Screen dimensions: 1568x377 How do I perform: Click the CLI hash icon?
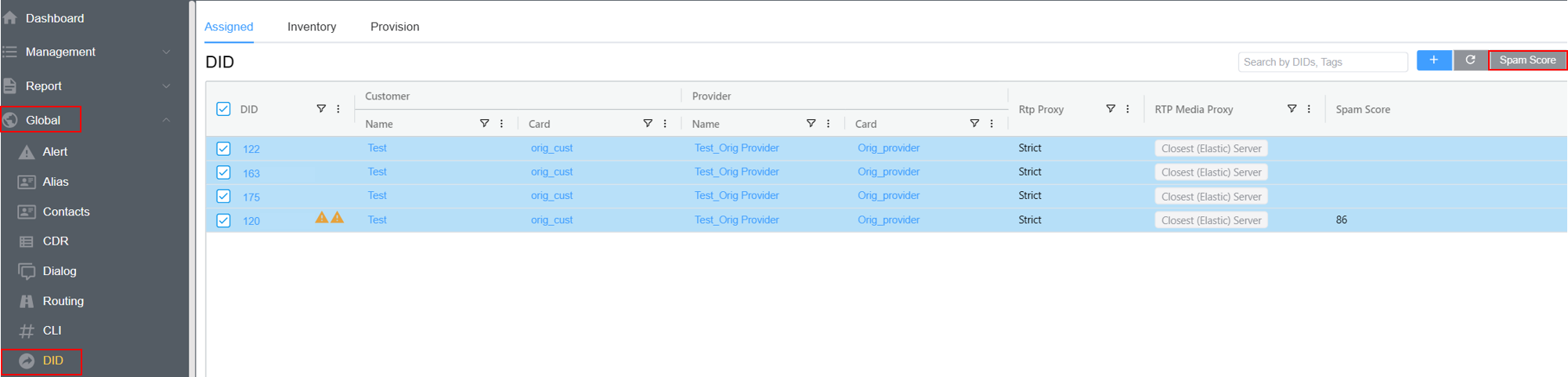pyautogui.click(x=27, y=331)
